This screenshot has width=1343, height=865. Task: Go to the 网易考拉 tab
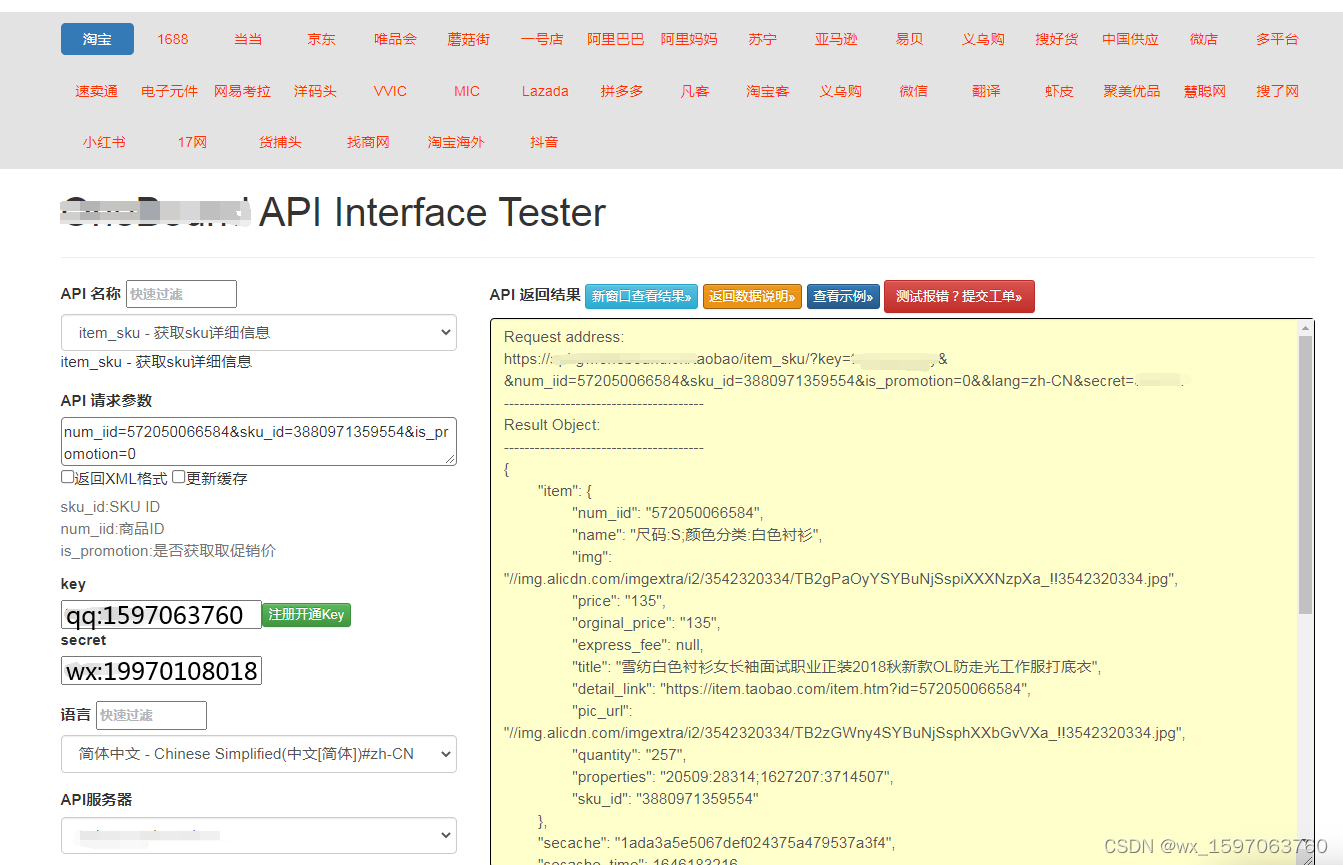(243, 91)
